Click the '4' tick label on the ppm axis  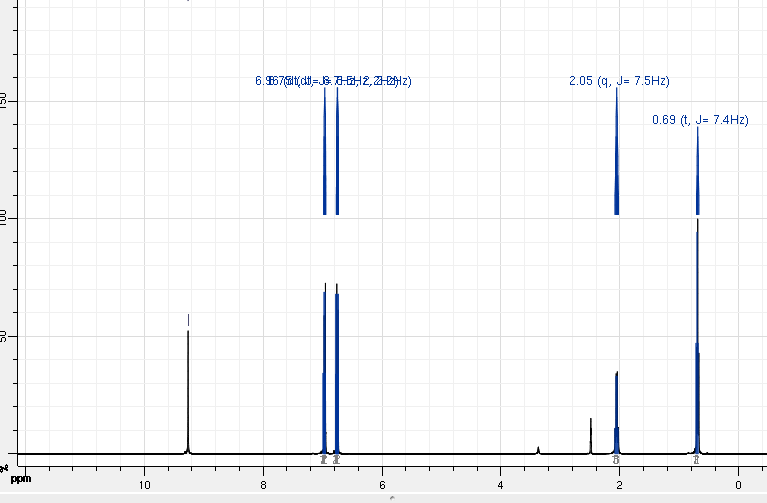coord(500,485)
